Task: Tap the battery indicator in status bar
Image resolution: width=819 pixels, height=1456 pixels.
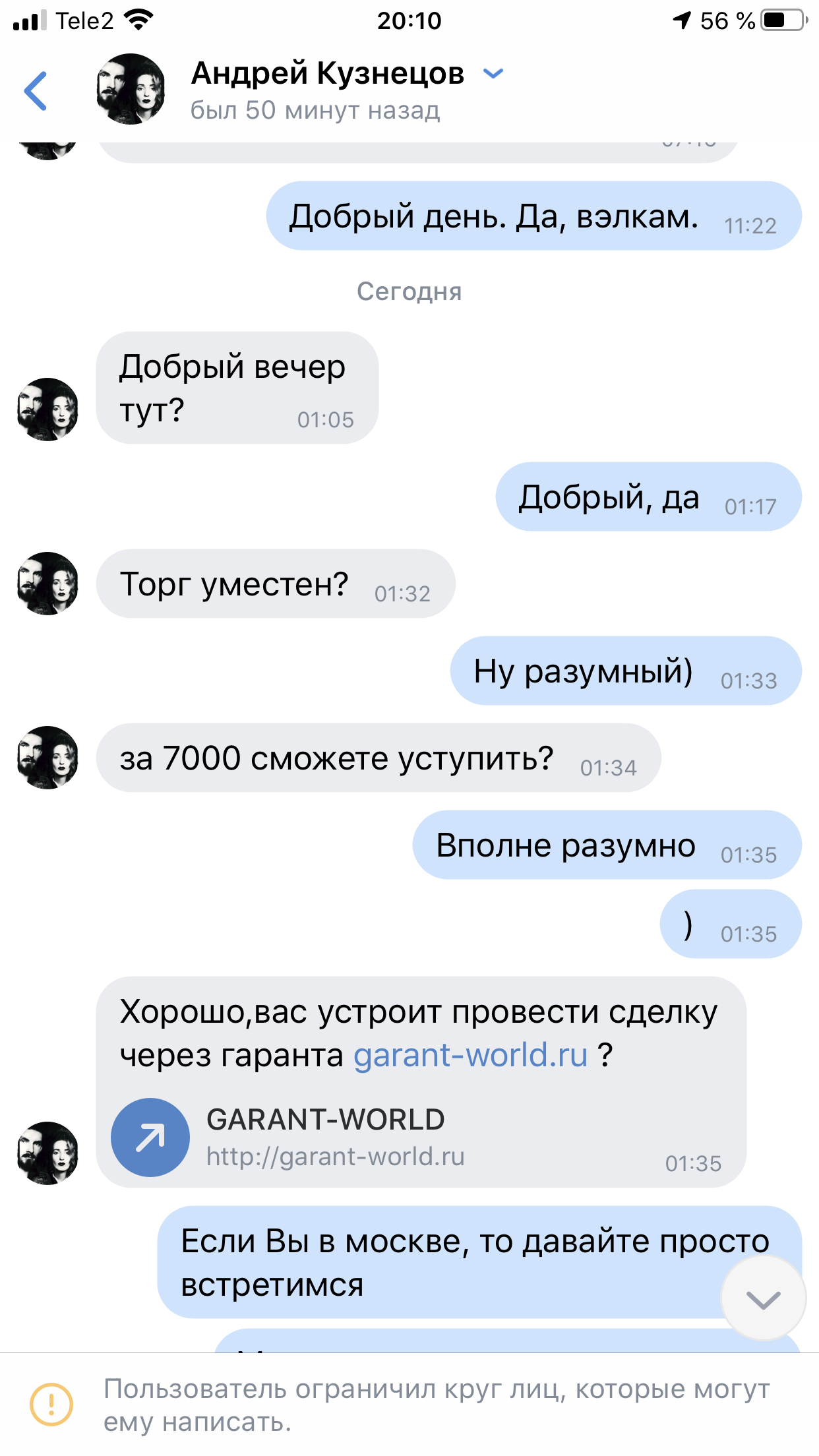Action: pos(784,20)
